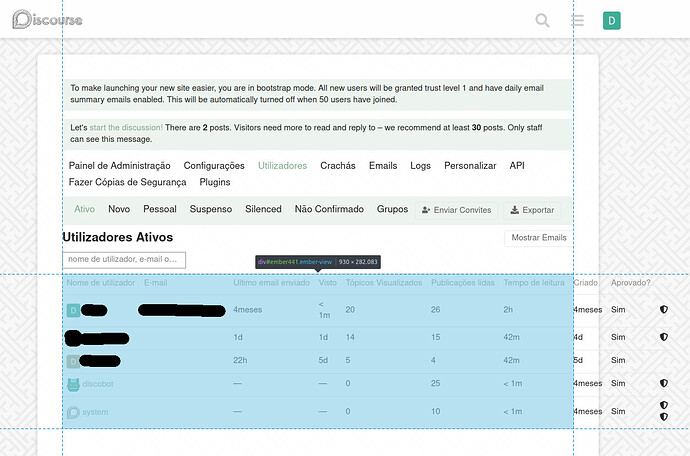This screenshot has width=690, height=456.
Task: Sort by E-mail column header
Action: coord(156,283)
